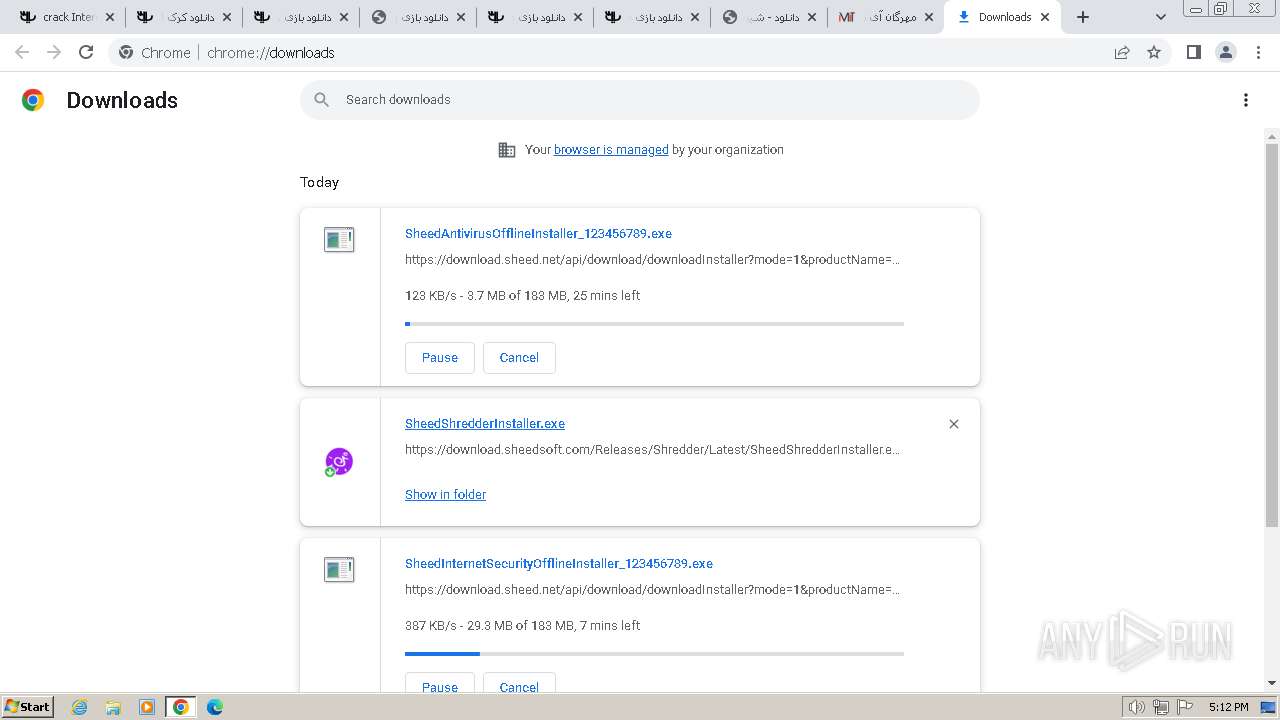
Task: Click SheedAntivirusOfflineInstaller_123456789.exe file name
Action: (x=538, y=234)
